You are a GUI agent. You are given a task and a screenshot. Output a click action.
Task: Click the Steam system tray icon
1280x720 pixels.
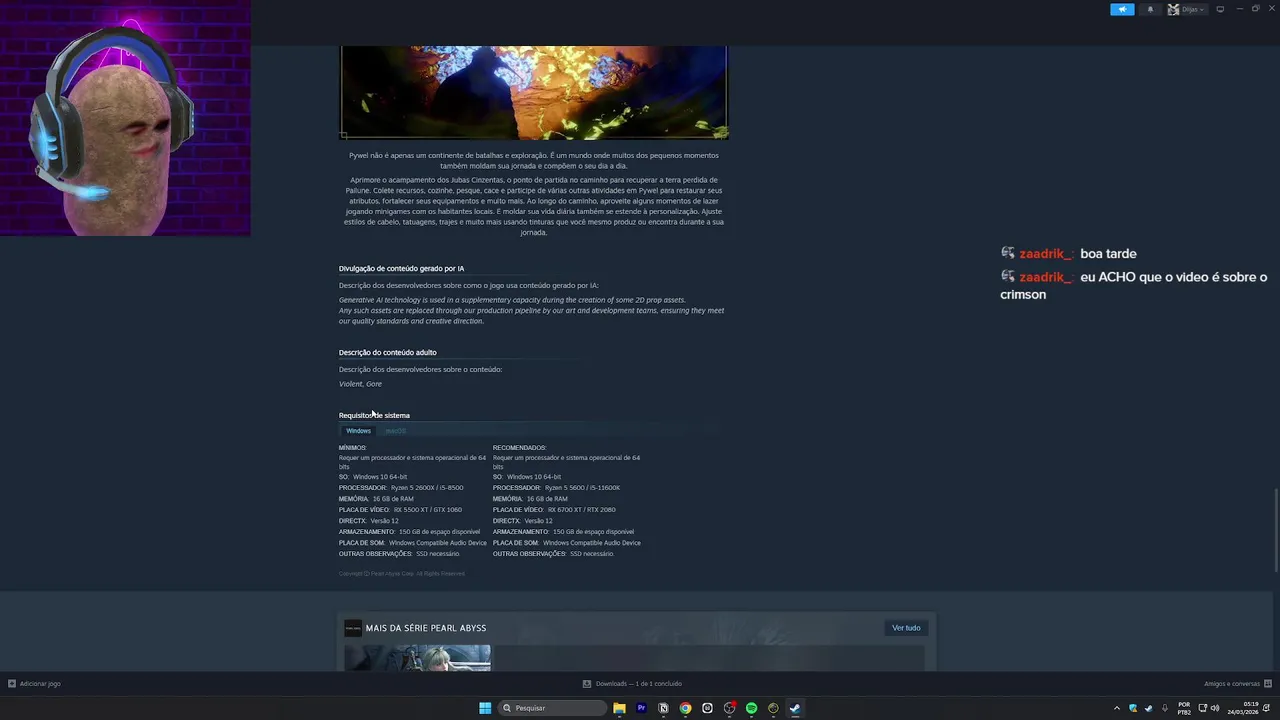1148,708
